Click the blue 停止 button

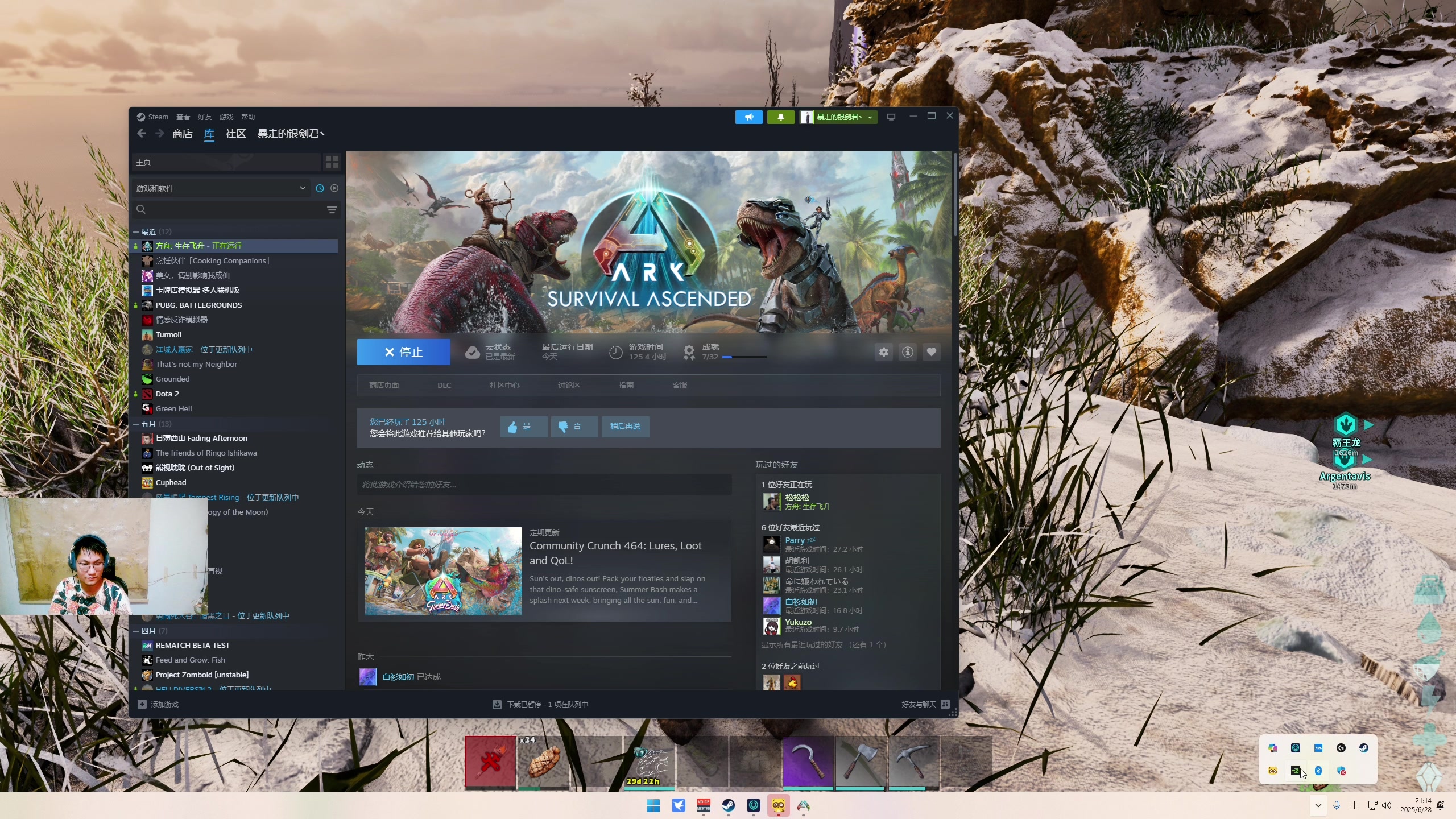coord(404,352)
